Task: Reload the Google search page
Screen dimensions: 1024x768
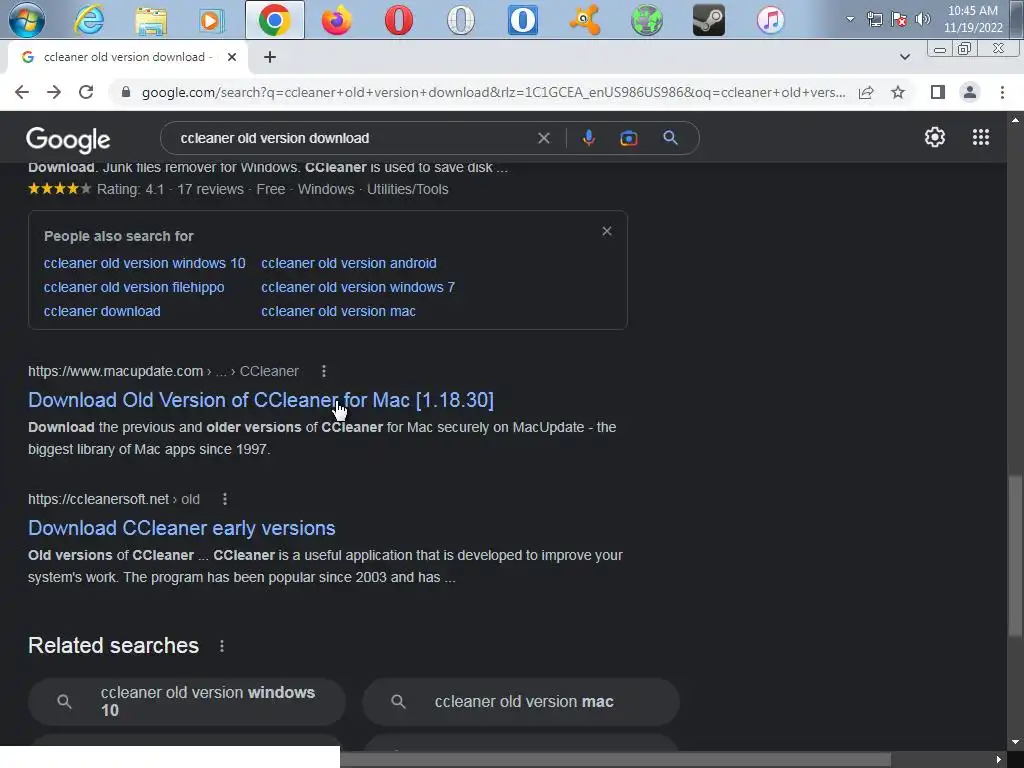Action: coord(86,92)
